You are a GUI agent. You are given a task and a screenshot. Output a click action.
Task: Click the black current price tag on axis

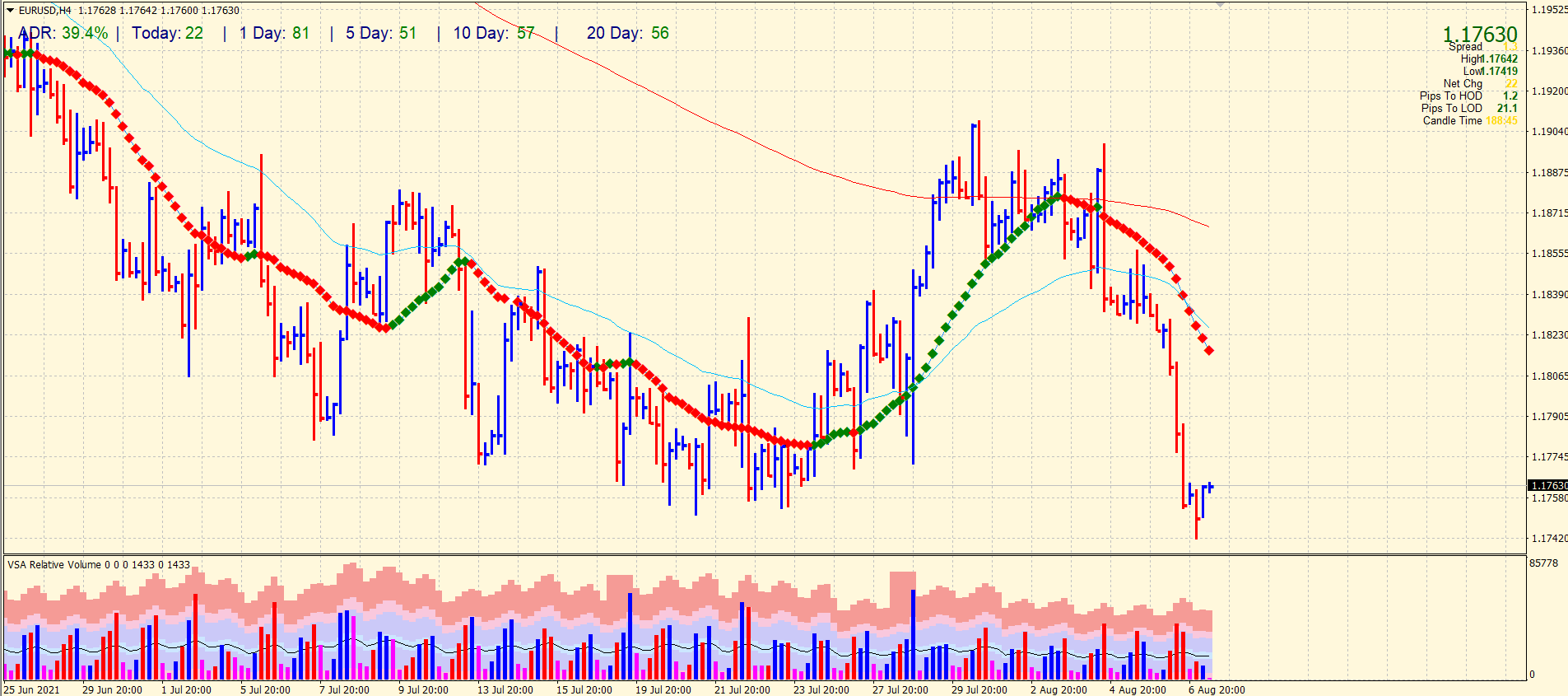pyautogui.click(x=1547, y=486)
